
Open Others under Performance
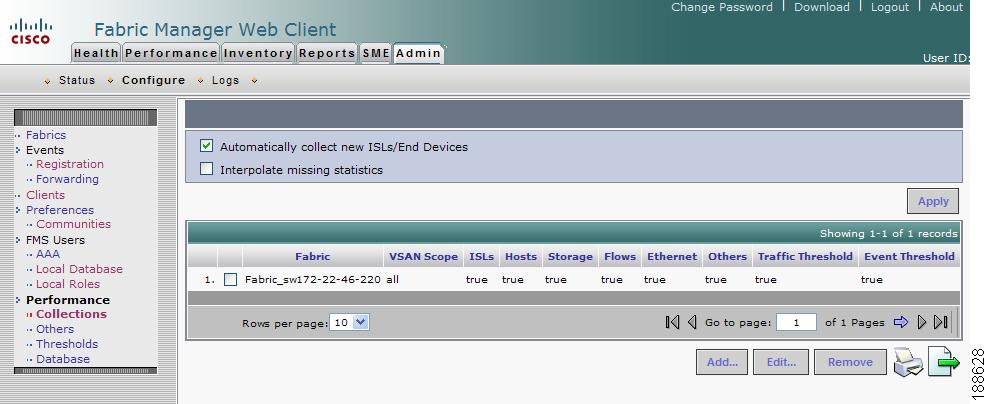pyautogui.click(x=55, y=329)
